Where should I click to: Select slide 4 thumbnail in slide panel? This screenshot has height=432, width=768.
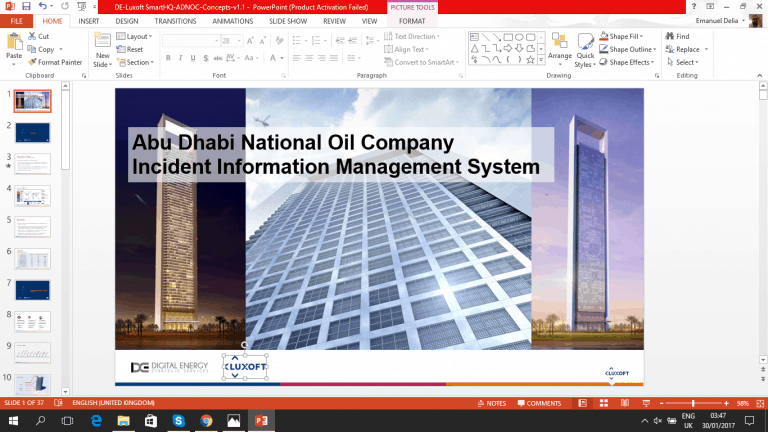pos(32,195)
